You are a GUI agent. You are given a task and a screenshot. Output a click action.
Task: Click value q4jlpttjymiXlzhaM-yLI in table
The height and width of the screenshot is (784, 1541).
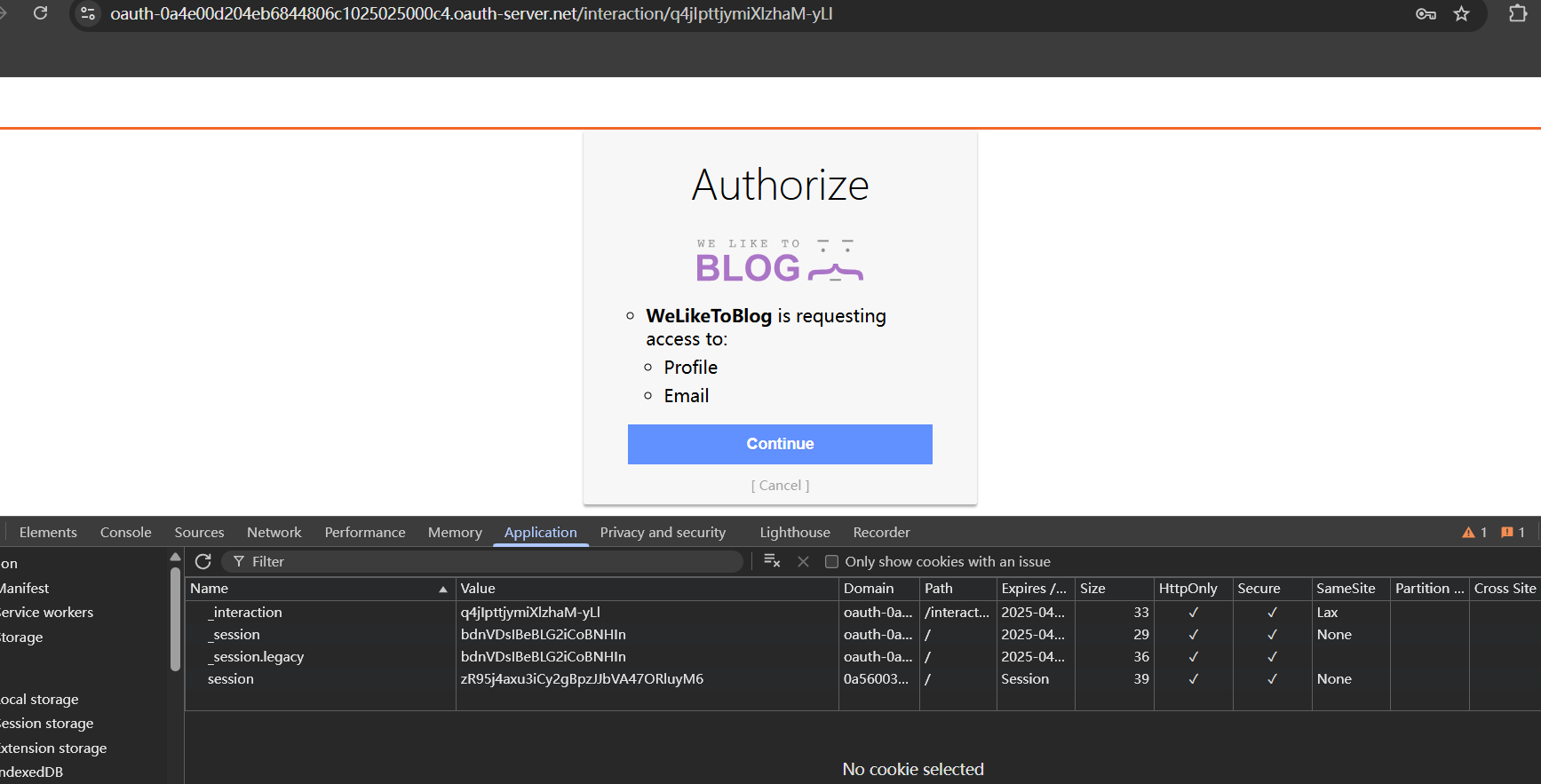pos(530,613)
